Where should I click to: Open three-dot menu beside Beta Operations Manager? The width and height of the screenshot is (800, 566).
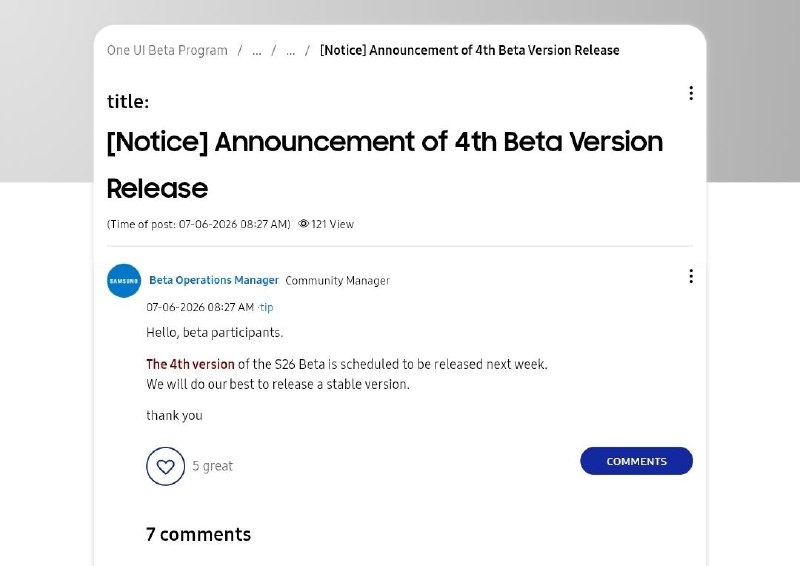(691, 276)
